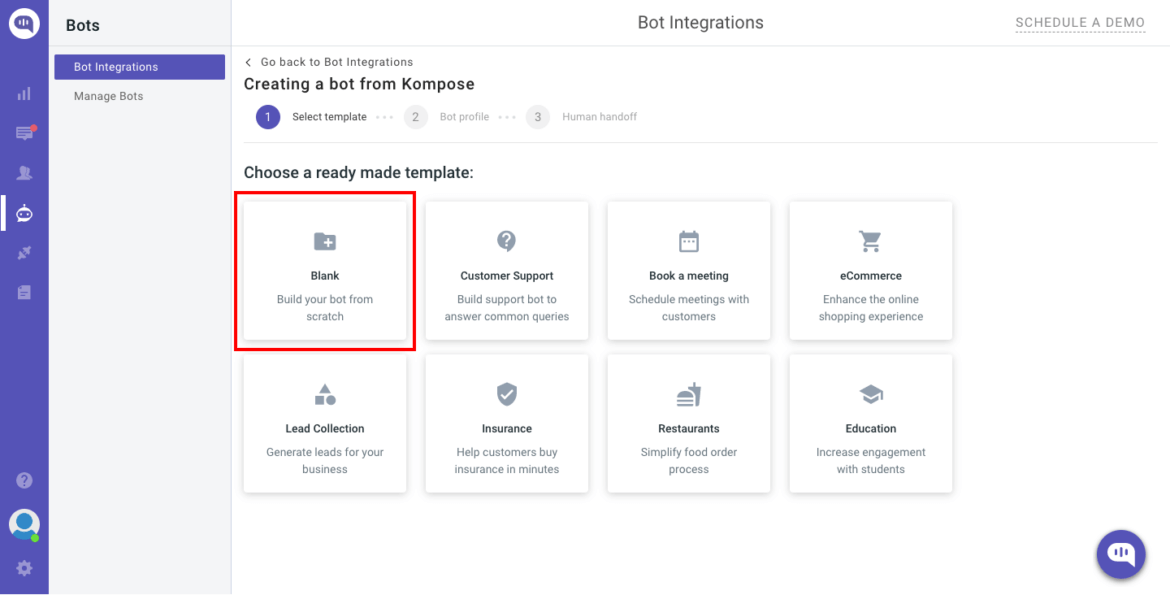Select the Blank template card

[x=324, y=270]
